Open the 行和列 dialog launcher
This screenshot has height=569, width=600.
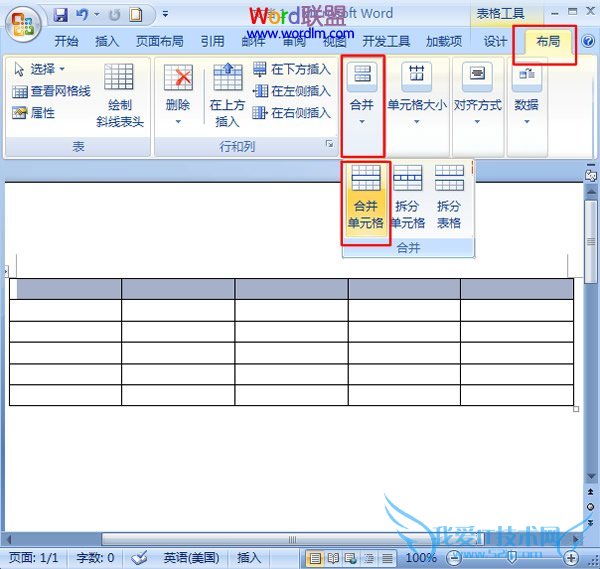point(329,144)
